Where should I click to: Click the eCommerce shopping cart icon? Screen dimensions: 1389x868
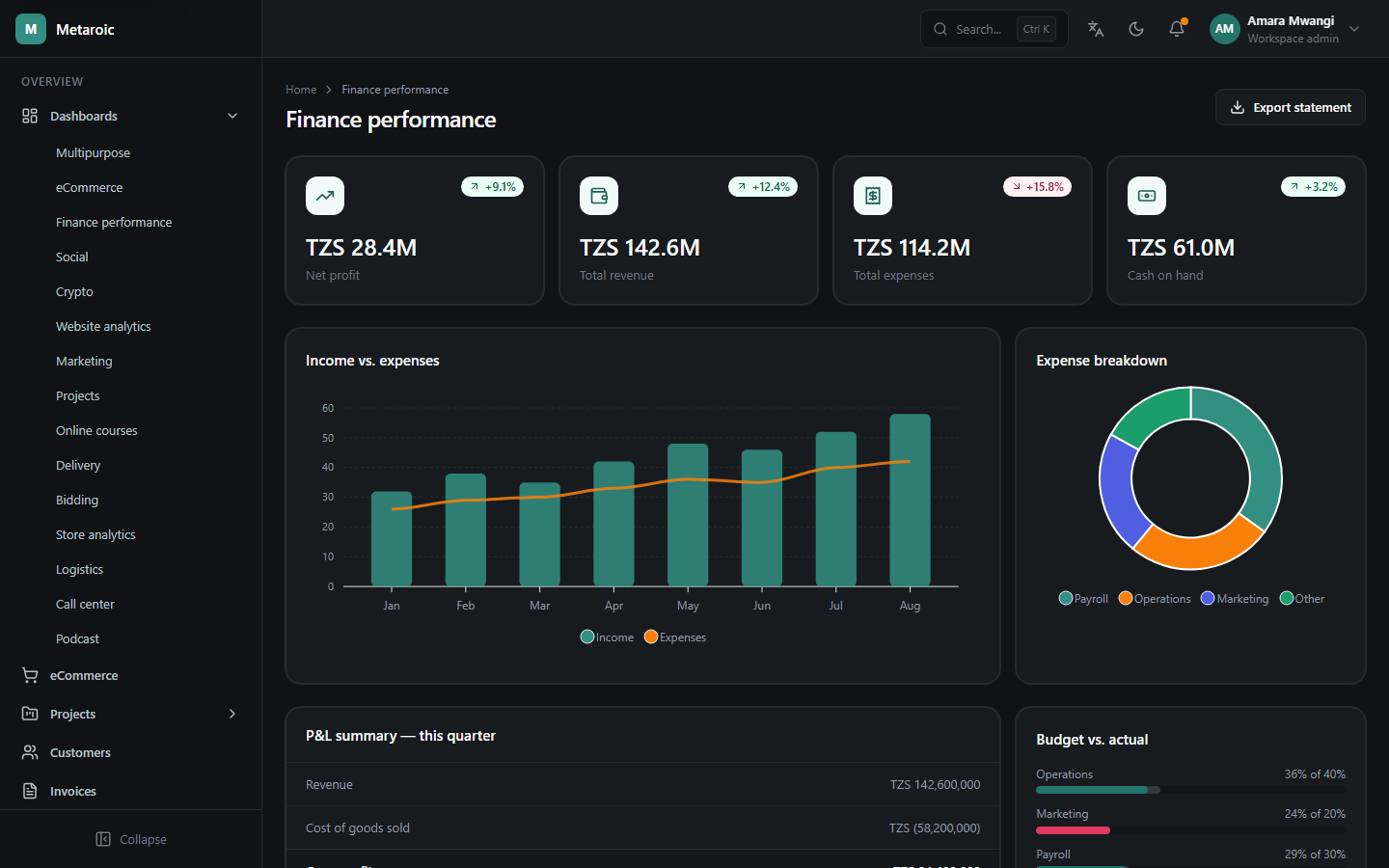(x=30, y=675)
